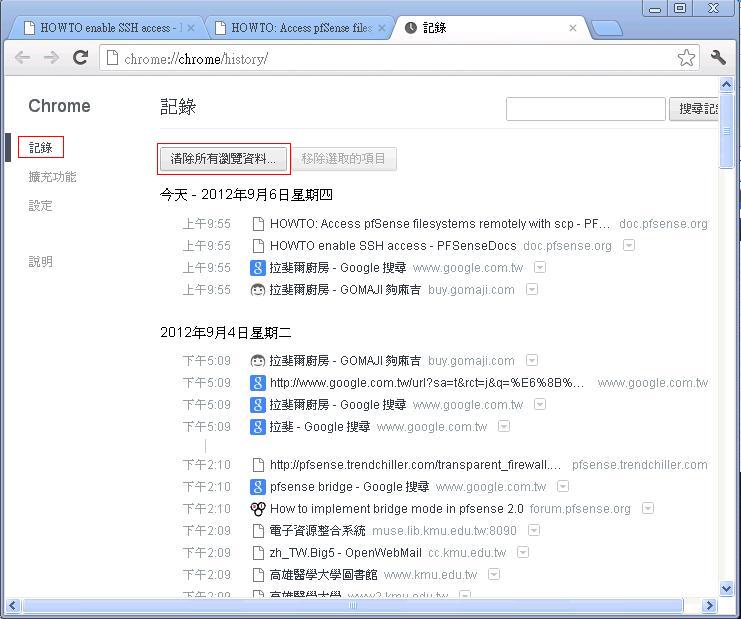Click page icon of HOWTO enable SSH entry
Viewport: 741px width, 619px height.
tap(258, 246)
